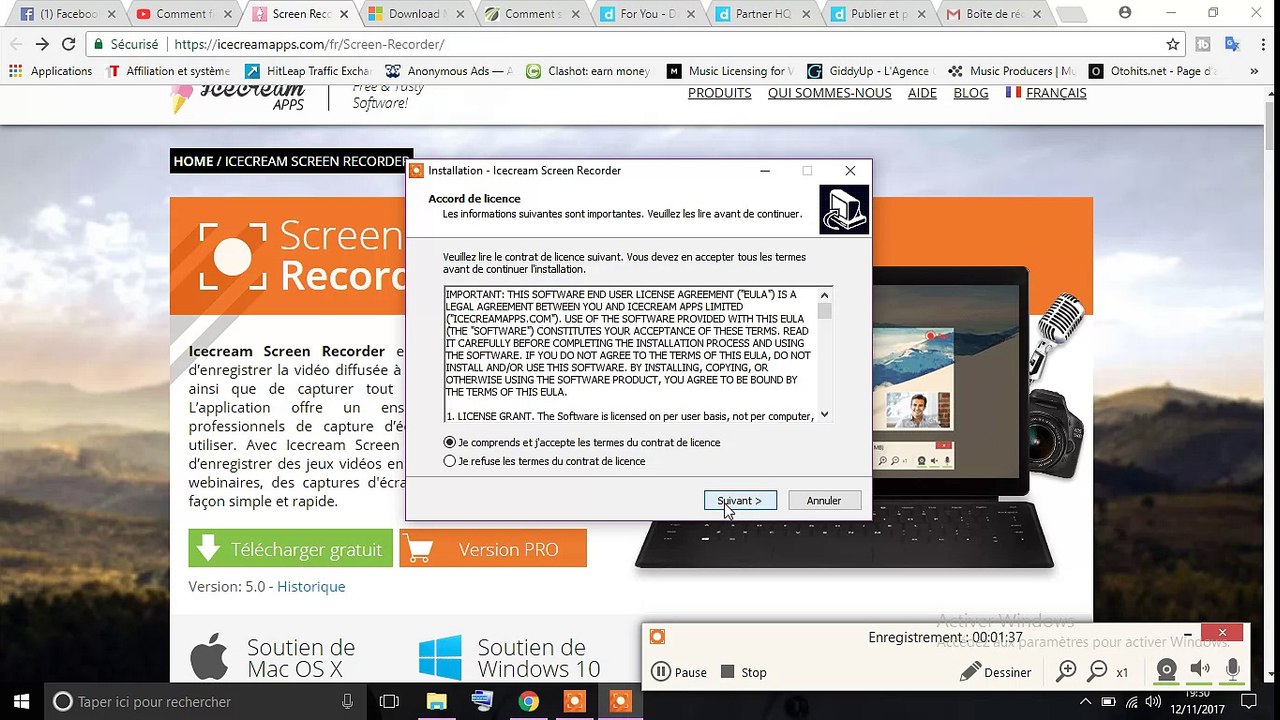The image size is (1280, 720).
Task: Click the EULA scrollbar thumb
Action: coord(824,311)
